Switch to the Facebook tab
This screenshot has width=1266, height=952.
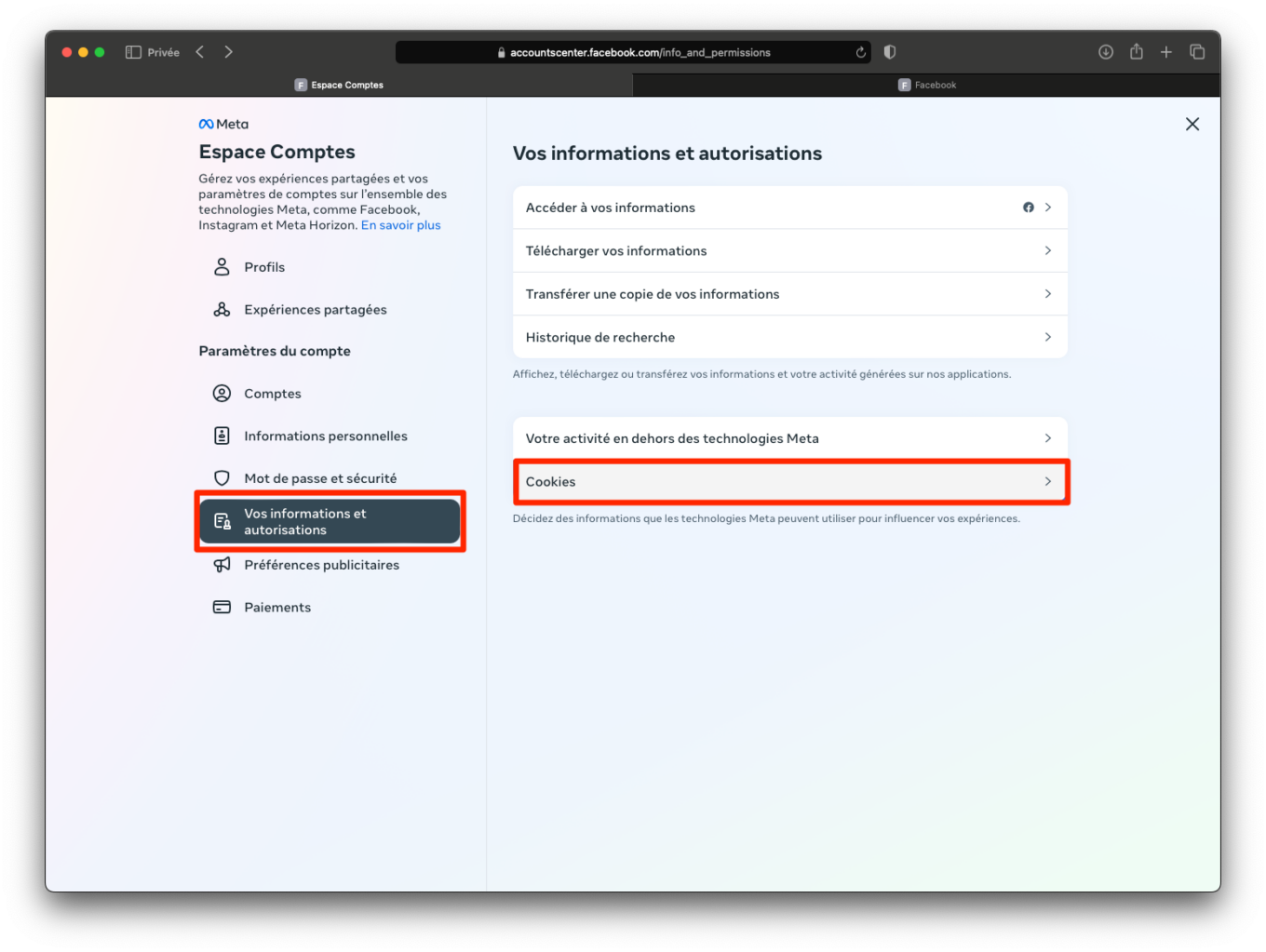click(x=927, y=85)
